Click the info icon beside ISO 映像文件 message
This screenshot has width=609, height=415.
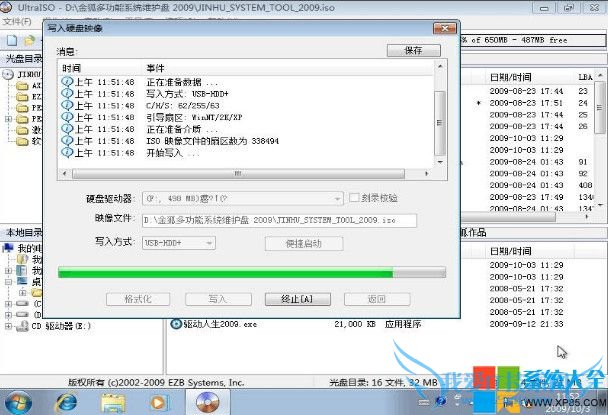[x=67, y=141]
